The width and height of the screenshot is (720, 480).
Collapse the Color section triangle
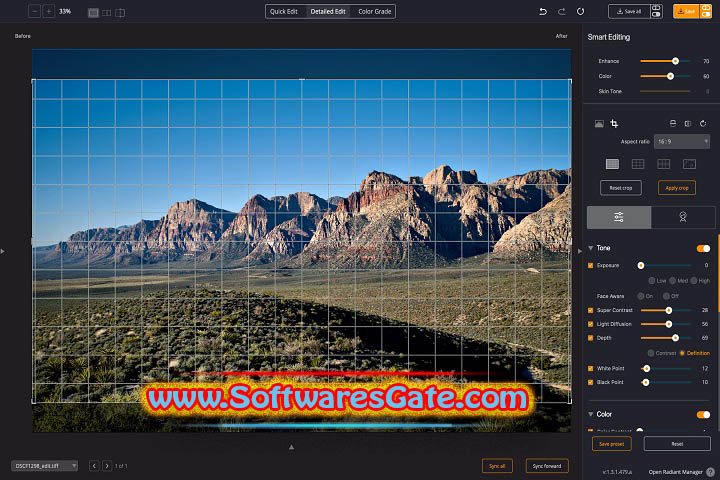(591, 414)
